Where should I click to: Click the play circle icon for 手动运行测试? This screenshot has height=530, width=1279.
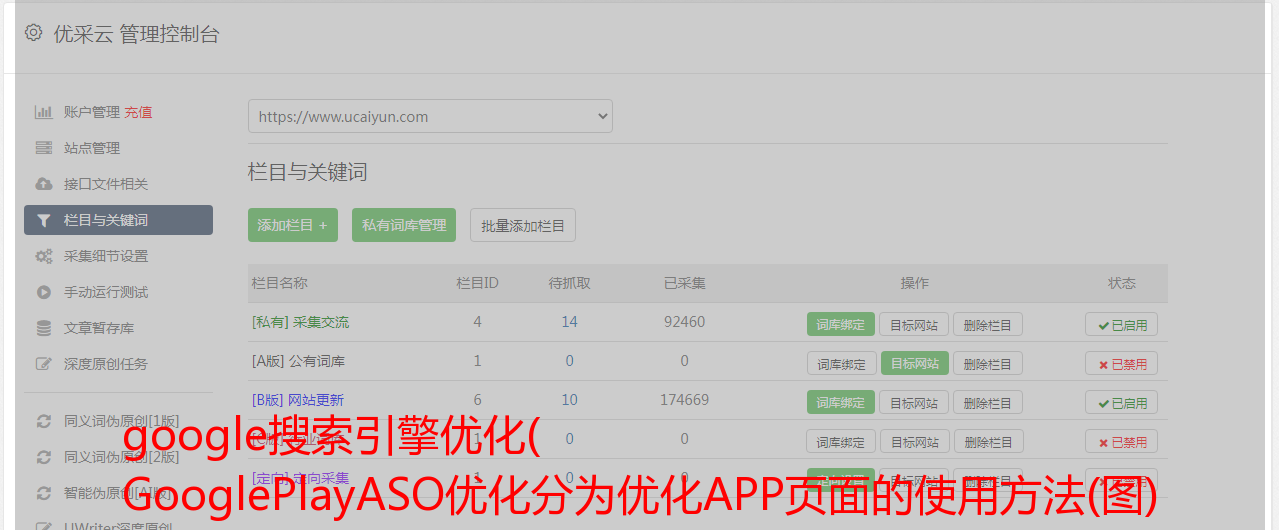(43, 292)
